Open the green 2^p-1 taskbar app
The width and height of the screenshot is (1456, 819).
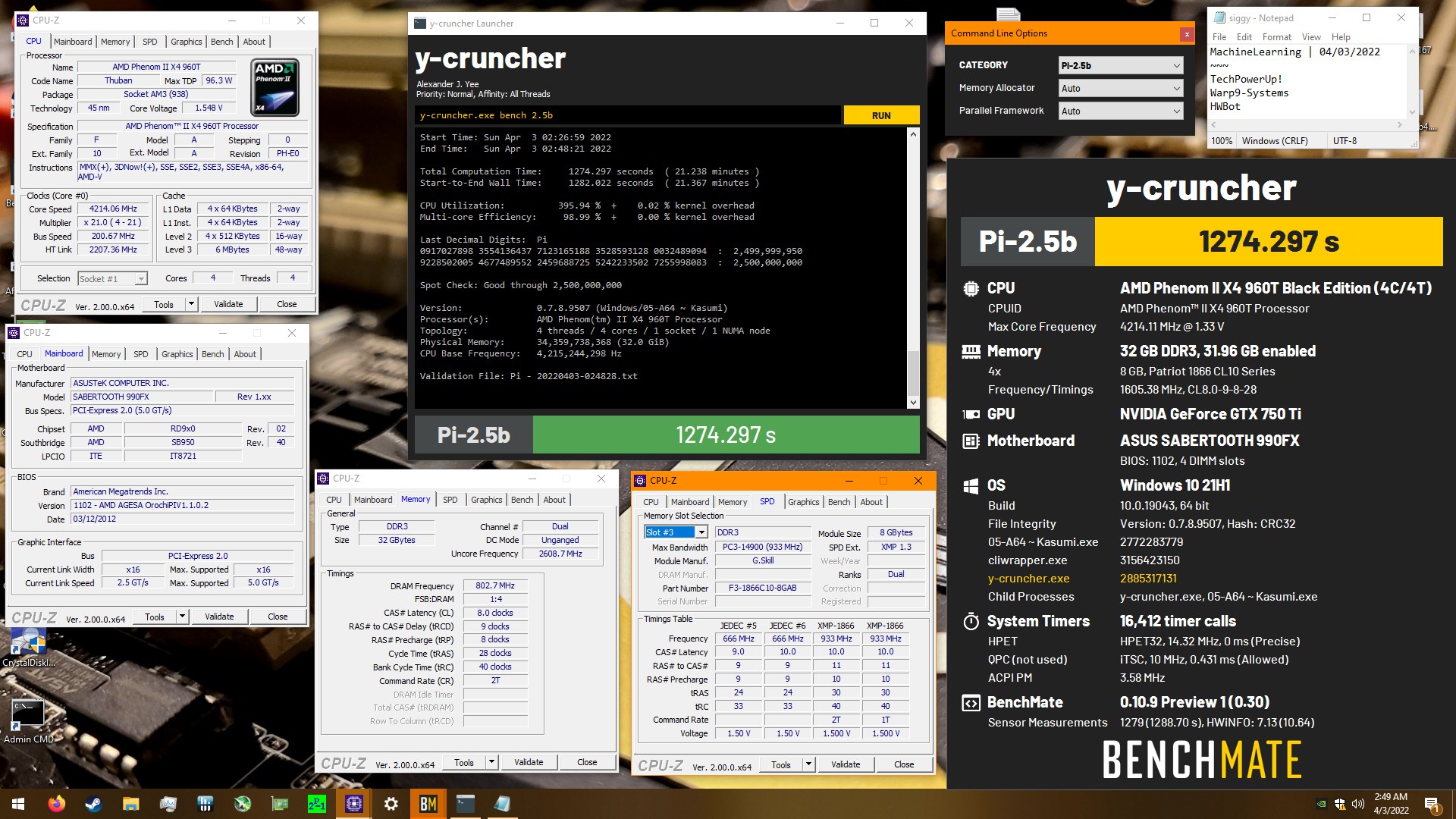pos(317,804)
